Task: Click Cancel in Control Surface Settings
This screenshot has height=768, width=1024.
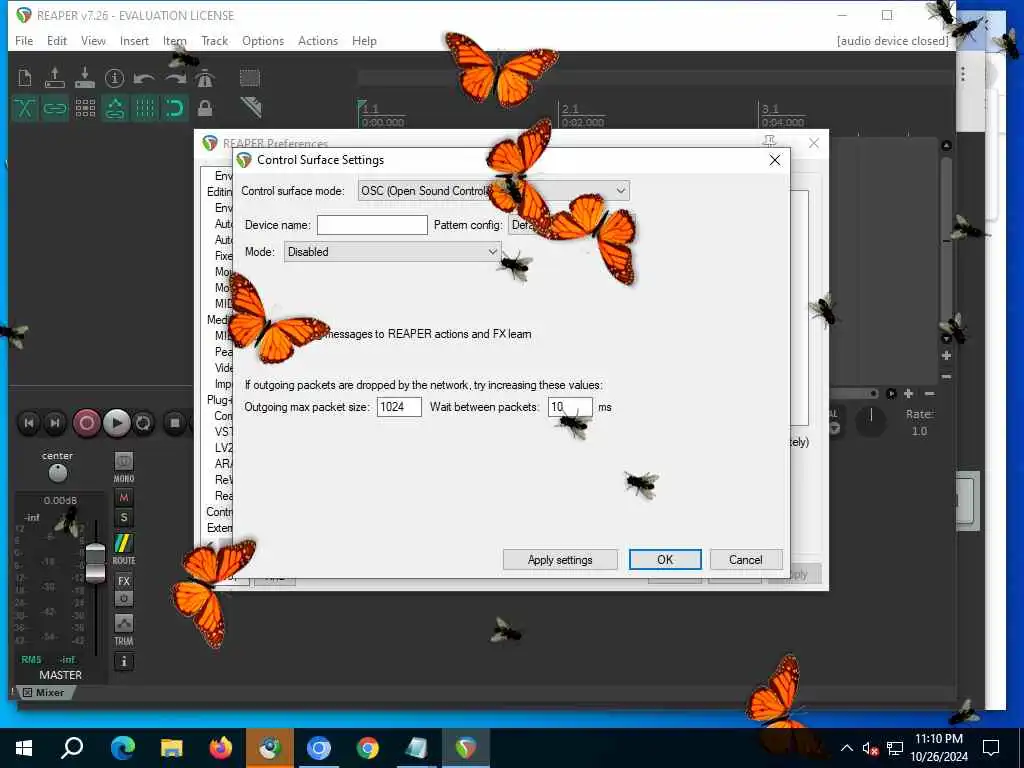Action: click(745, 560)
